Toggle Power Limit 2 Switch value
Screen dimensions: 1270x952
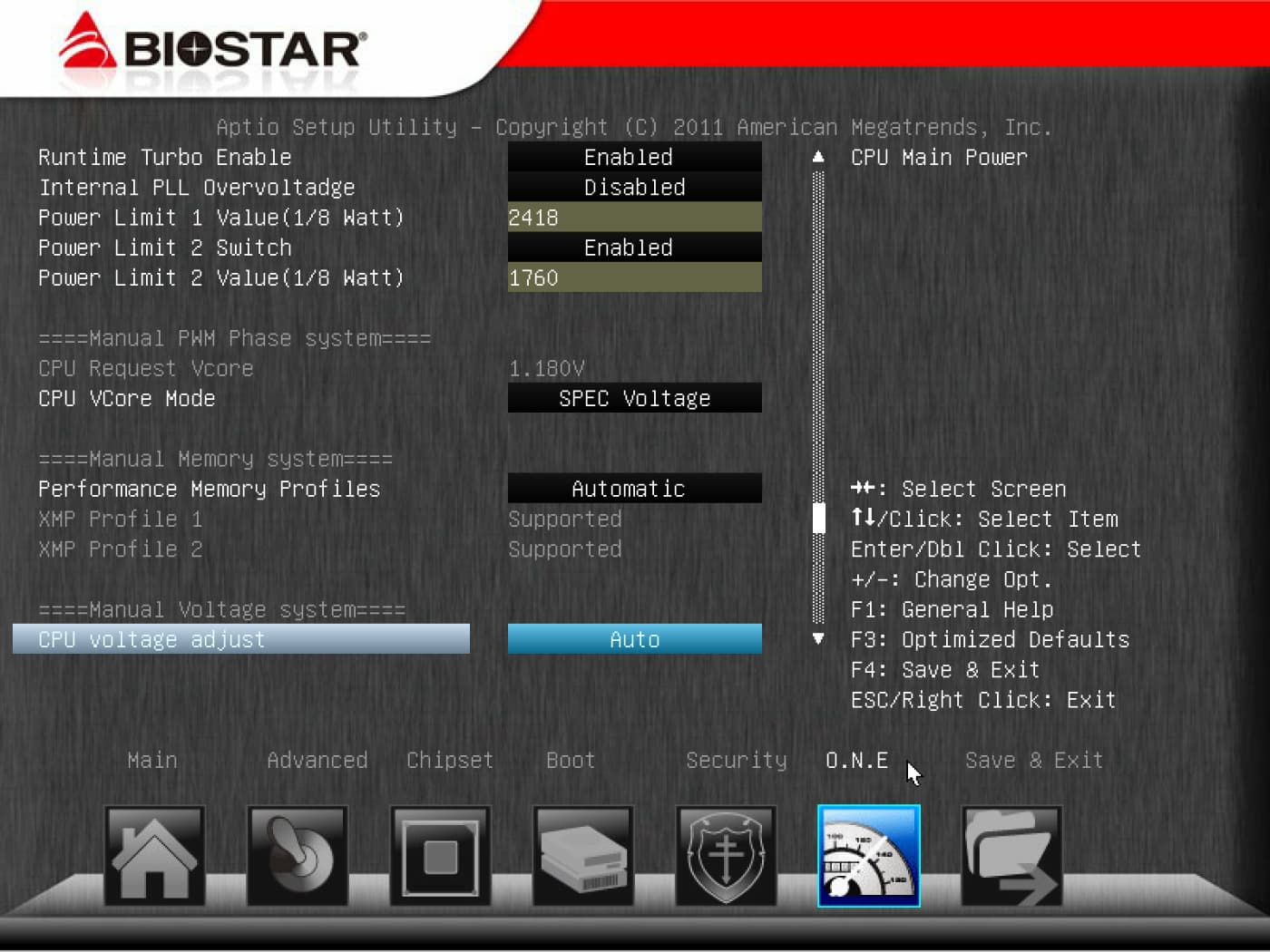point(635,248)
